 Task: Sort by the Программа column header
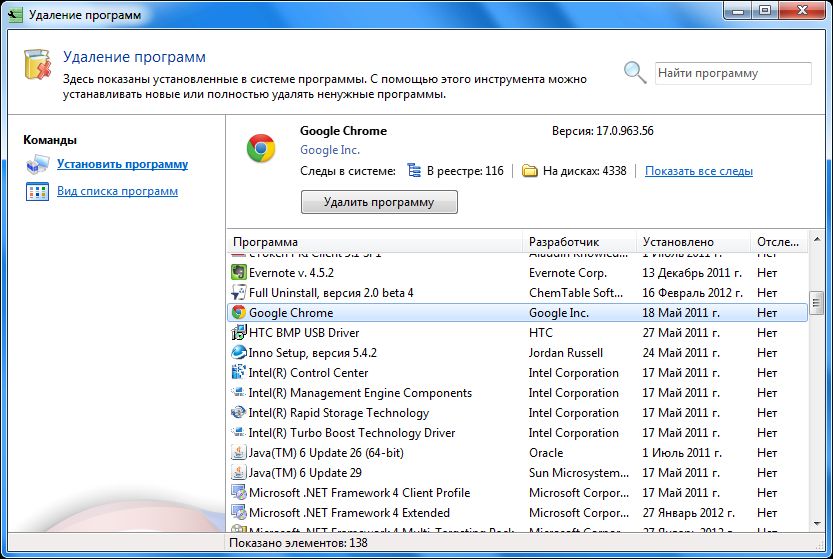(x=375, y=242)
